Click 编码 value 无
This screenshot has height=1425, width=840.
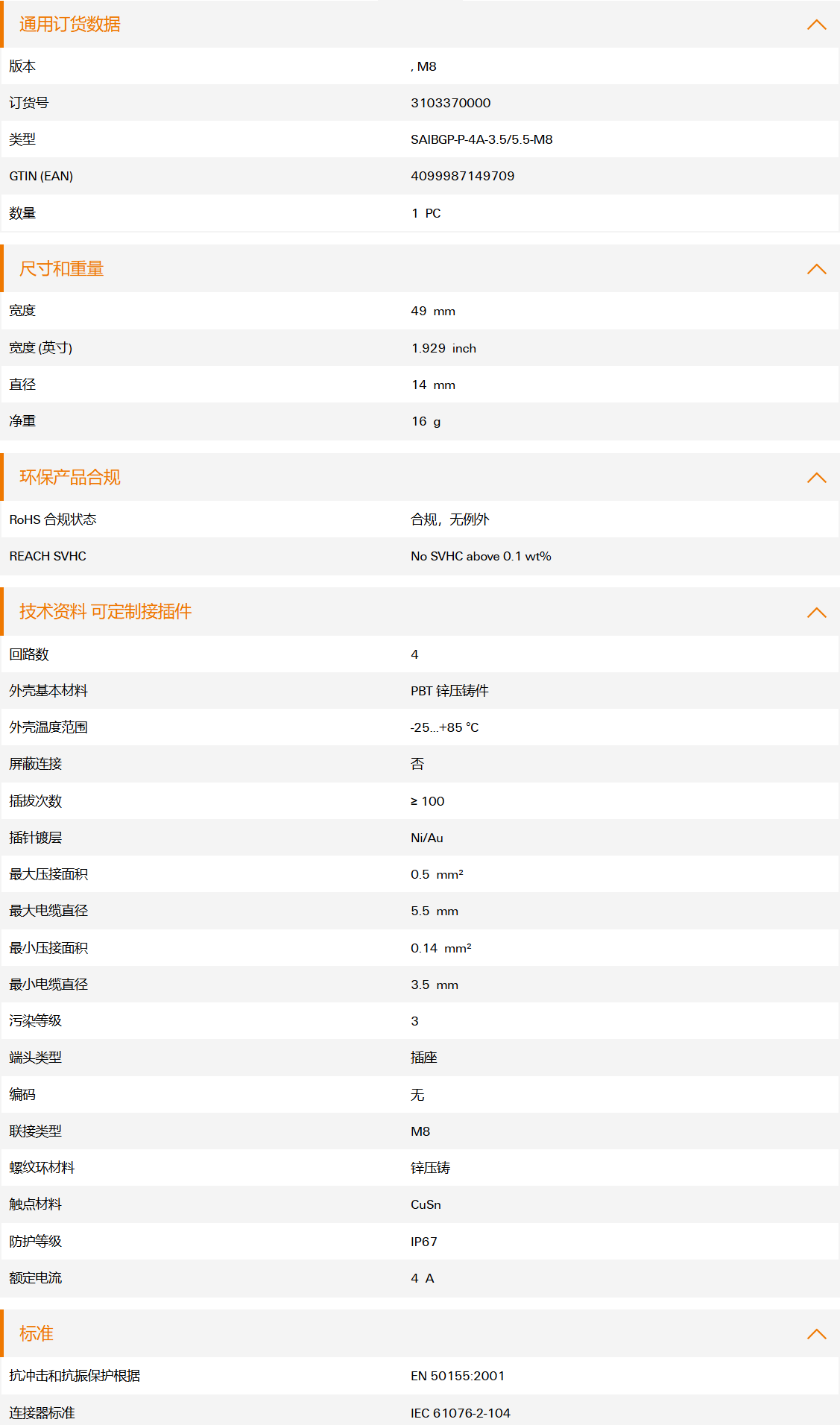pyautogui.click(x=417, y=1095)
